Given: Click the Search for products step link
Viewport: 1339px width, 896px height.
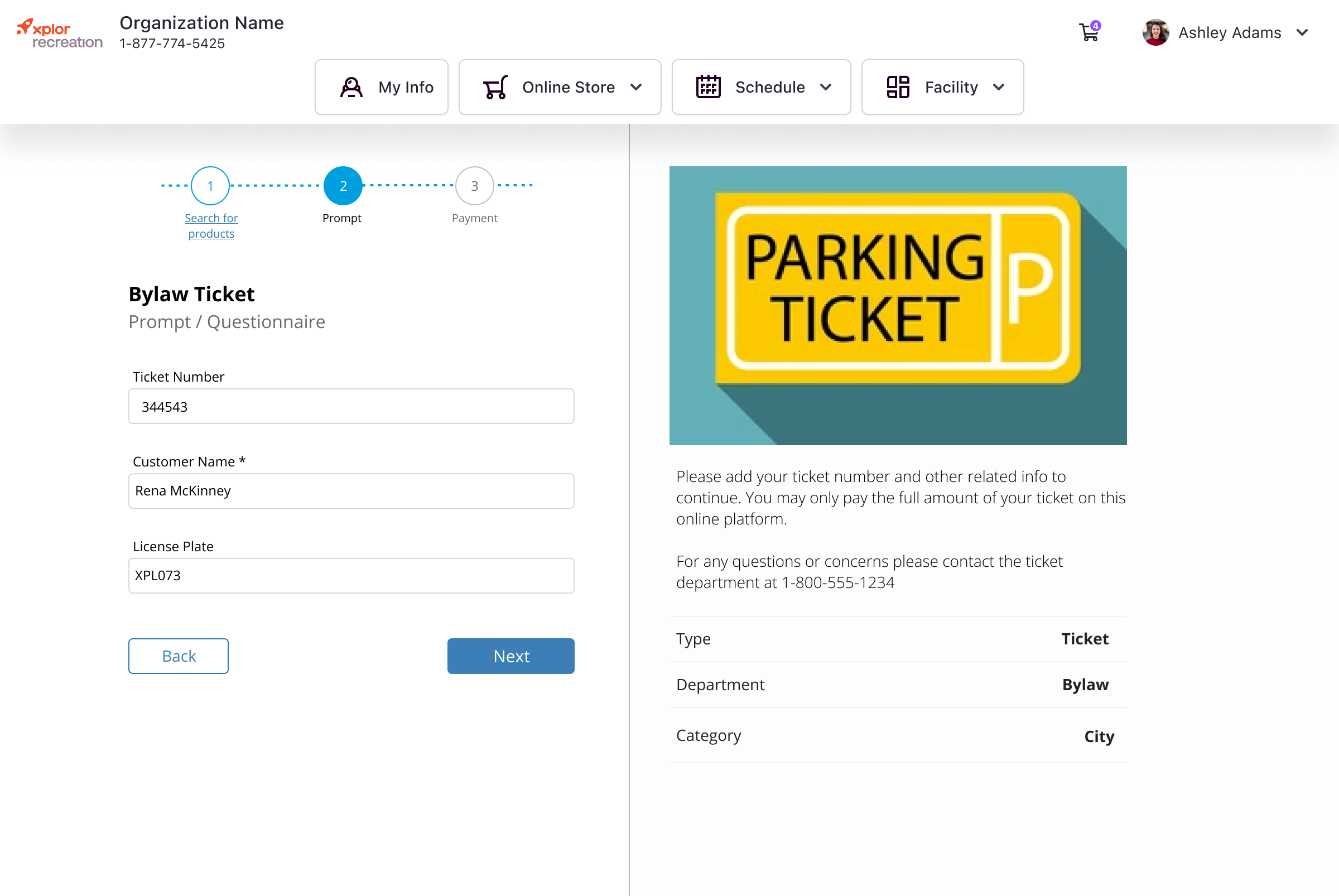Looking at the screenshot, I should (x=211, y=225).
